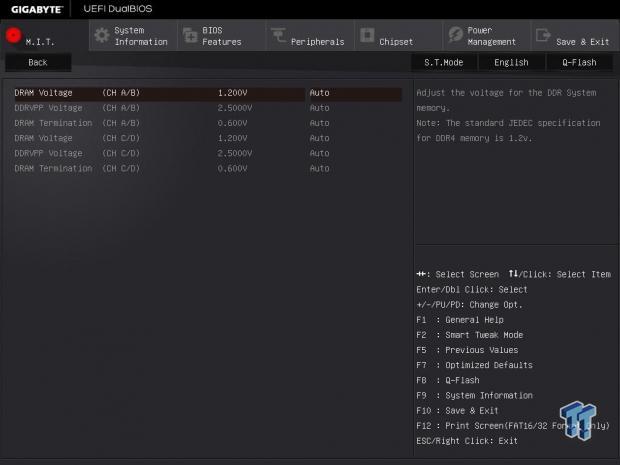Enable S.T.Mode
The image size is (620, 465).
(443, 62)
